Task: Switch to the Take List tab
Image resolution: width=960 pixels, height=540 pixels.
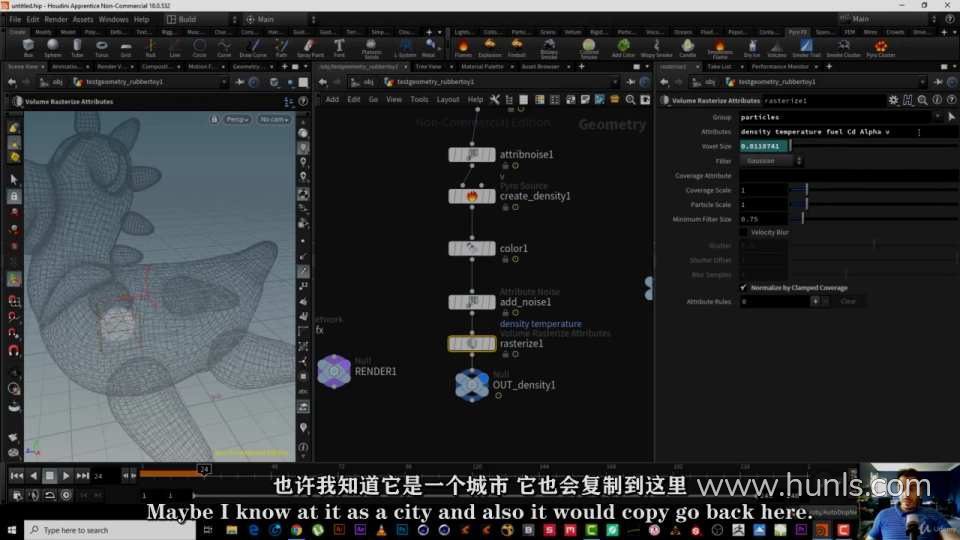Action: pos(719,66)
